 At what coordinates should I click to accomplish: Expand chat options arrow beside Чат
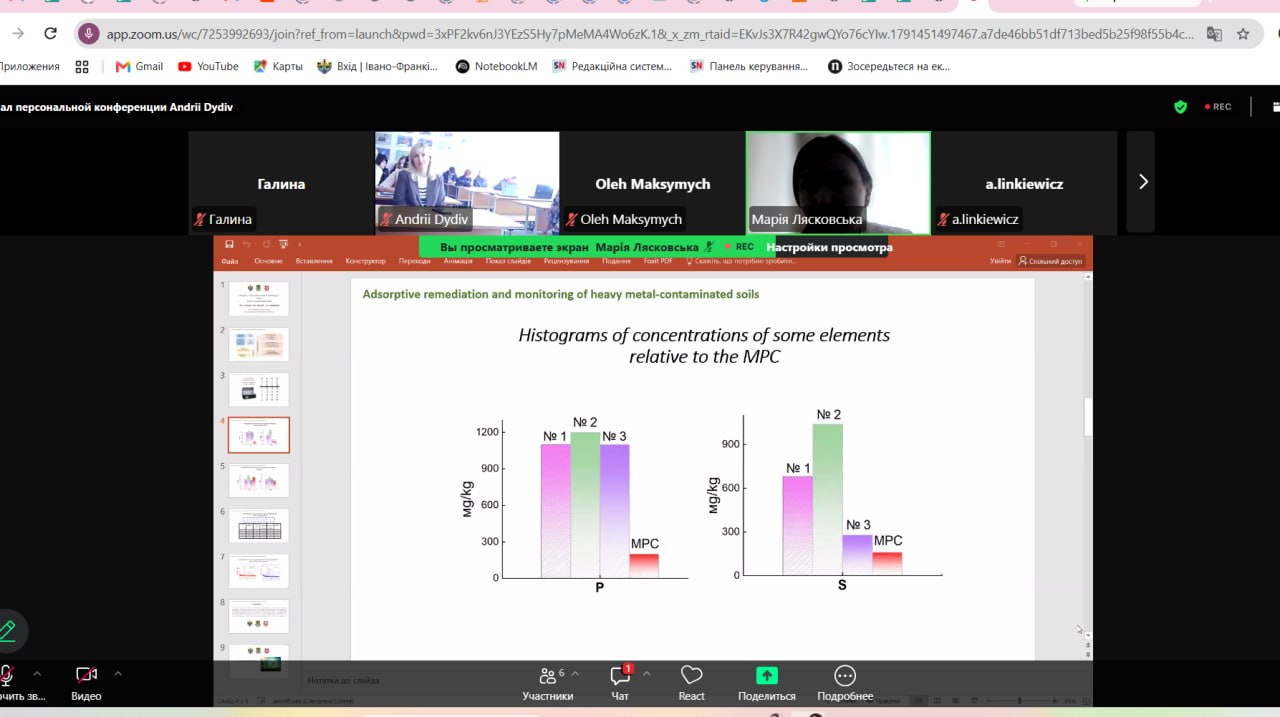[x=646, y=673]
